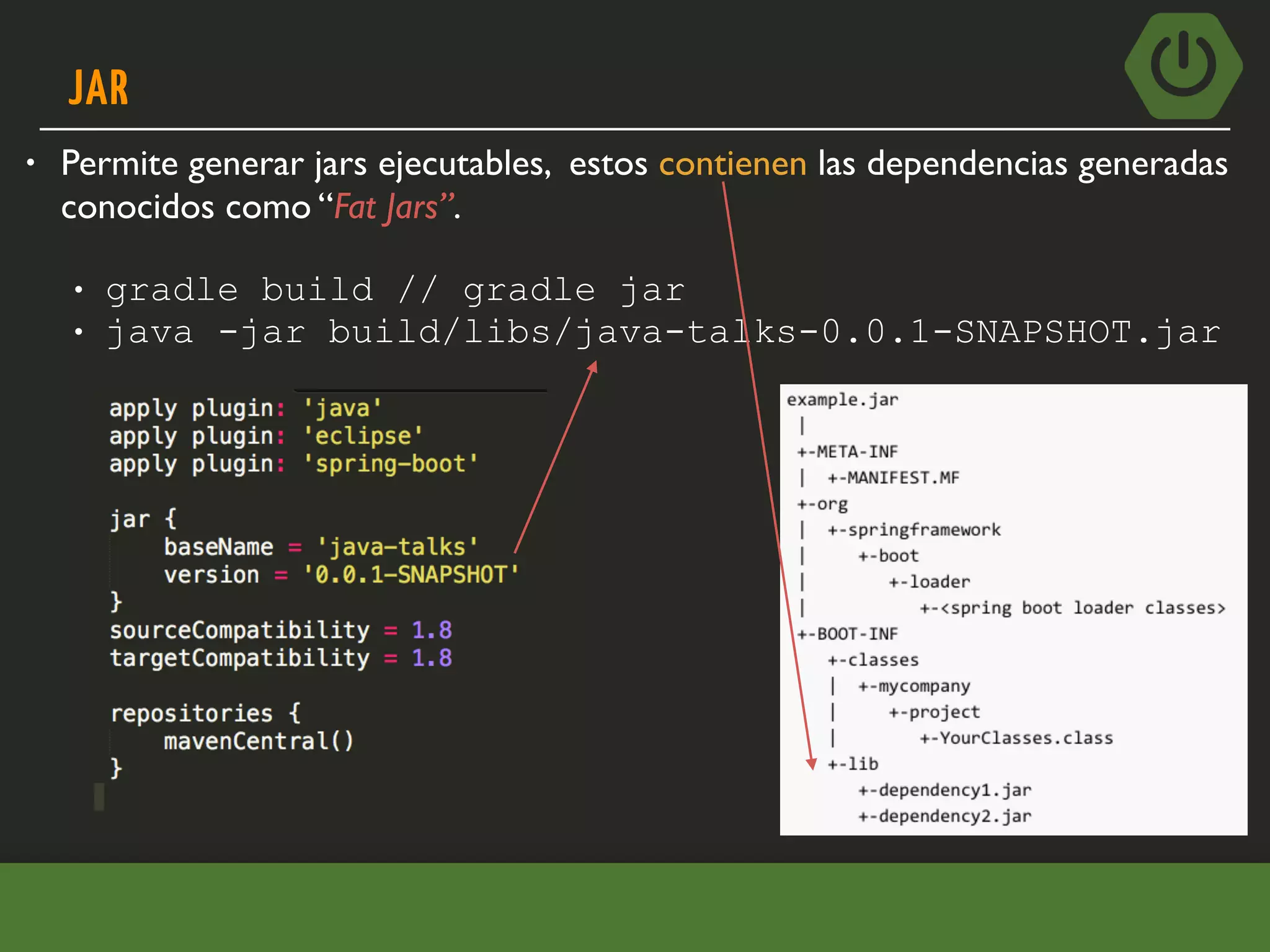Select the project tree node
The width and height of the screenshot is (1270, 952).
(935, 713)
